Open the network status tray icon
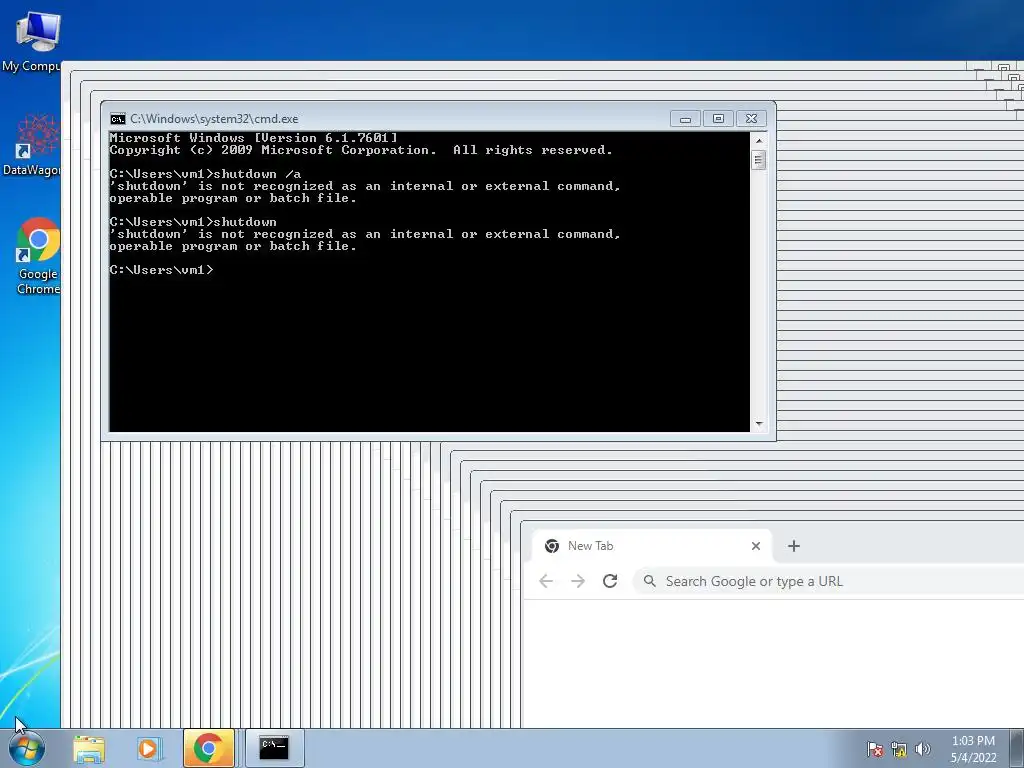 [899, 749]
